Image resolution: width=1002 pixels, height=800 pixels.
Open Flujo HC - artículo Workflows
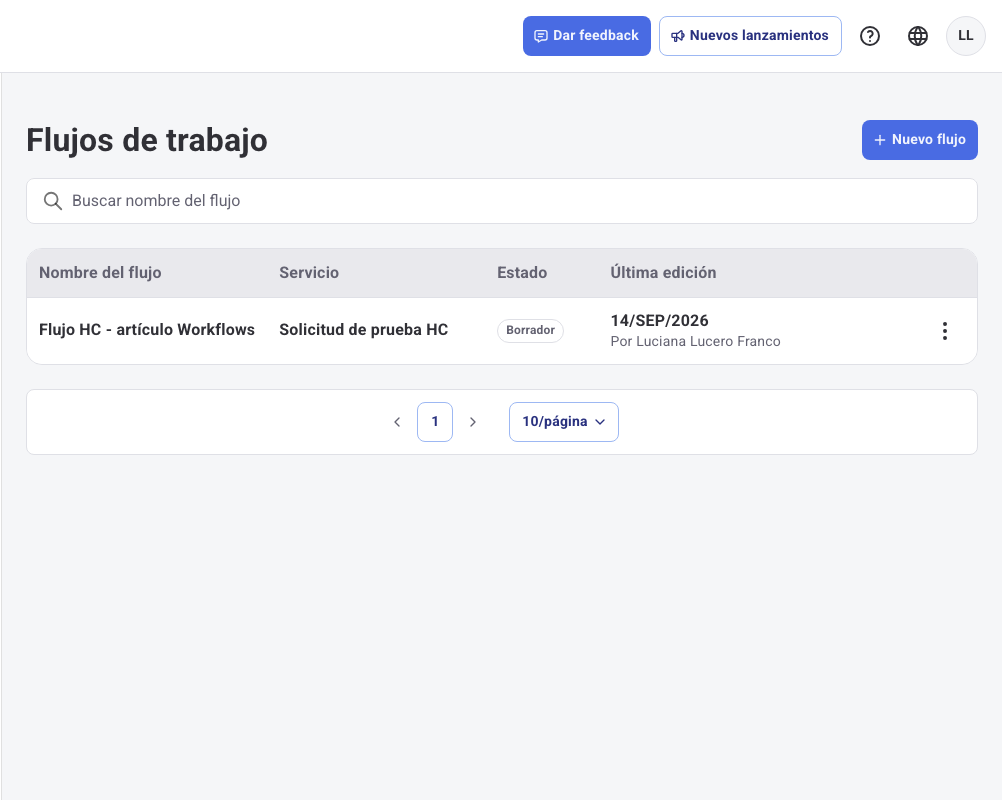coord(147,330)
